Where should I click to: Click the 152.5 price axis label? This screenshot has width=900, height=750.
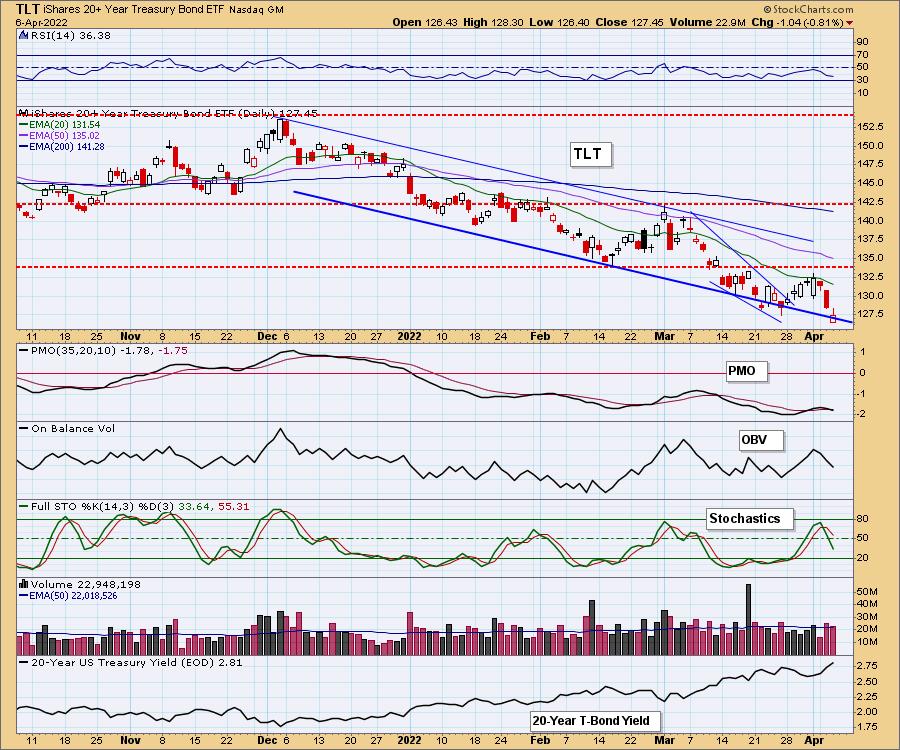[x=870, y=127]
